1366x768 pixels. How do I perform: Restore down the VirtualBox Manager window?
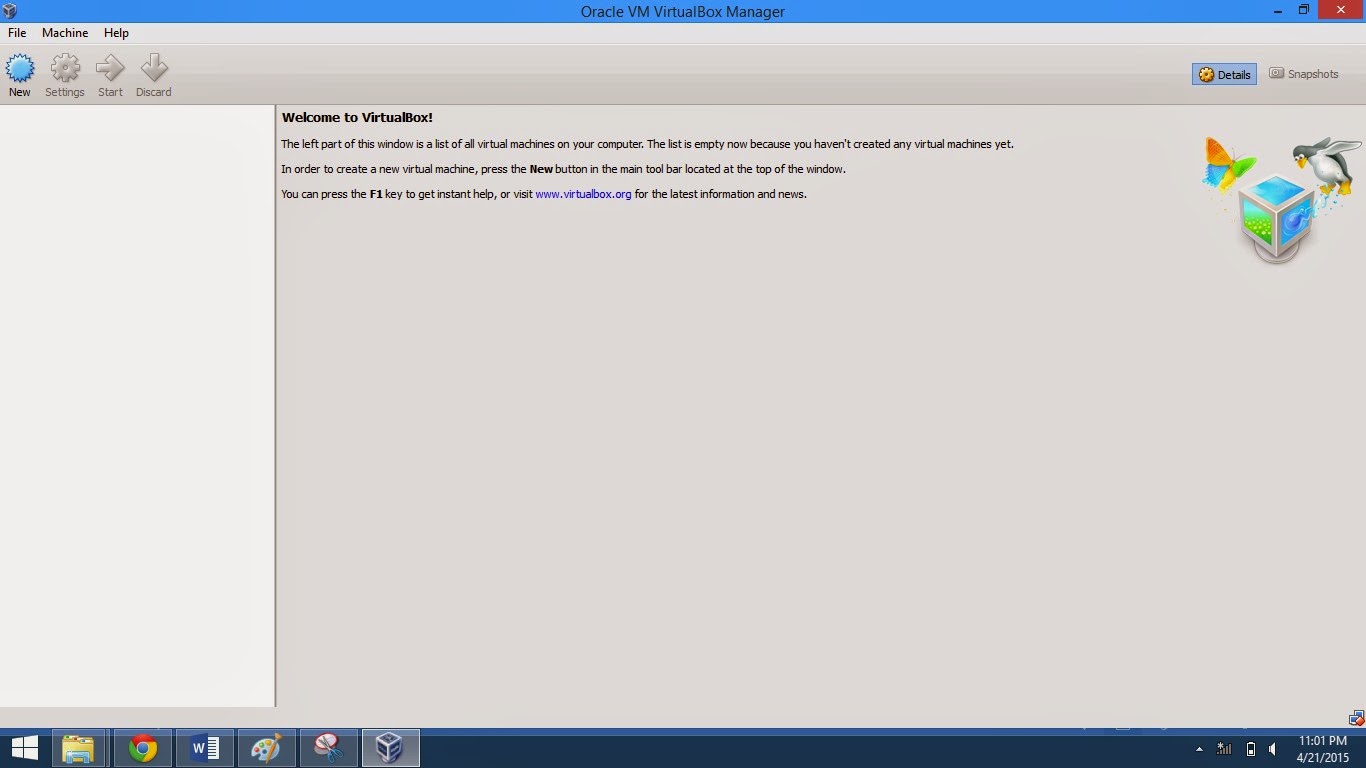click(1304, 10)
